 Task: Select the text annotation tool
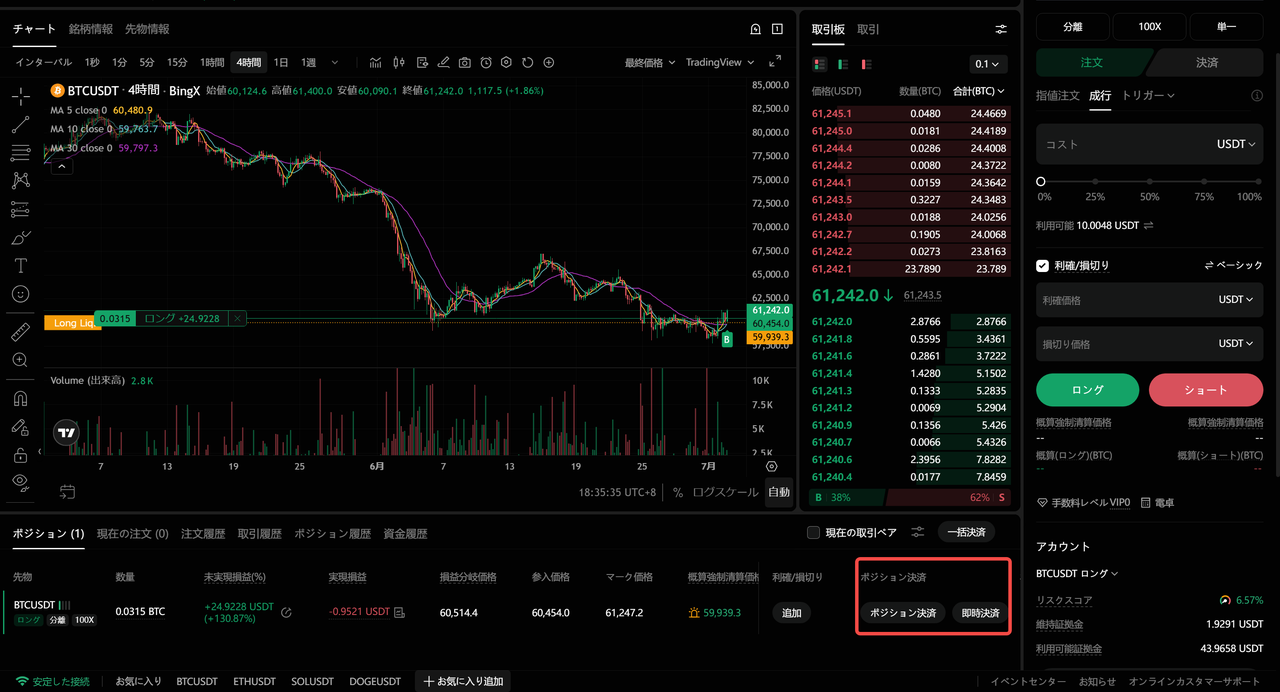pyautogui.click(x=20, y=266)
